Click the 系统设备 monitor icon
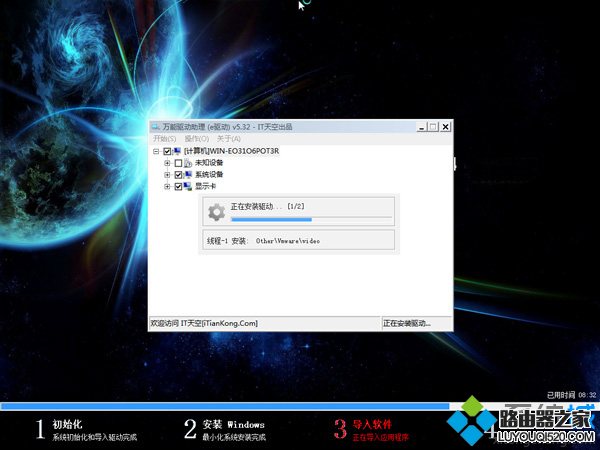 click(x=188, y=175)
